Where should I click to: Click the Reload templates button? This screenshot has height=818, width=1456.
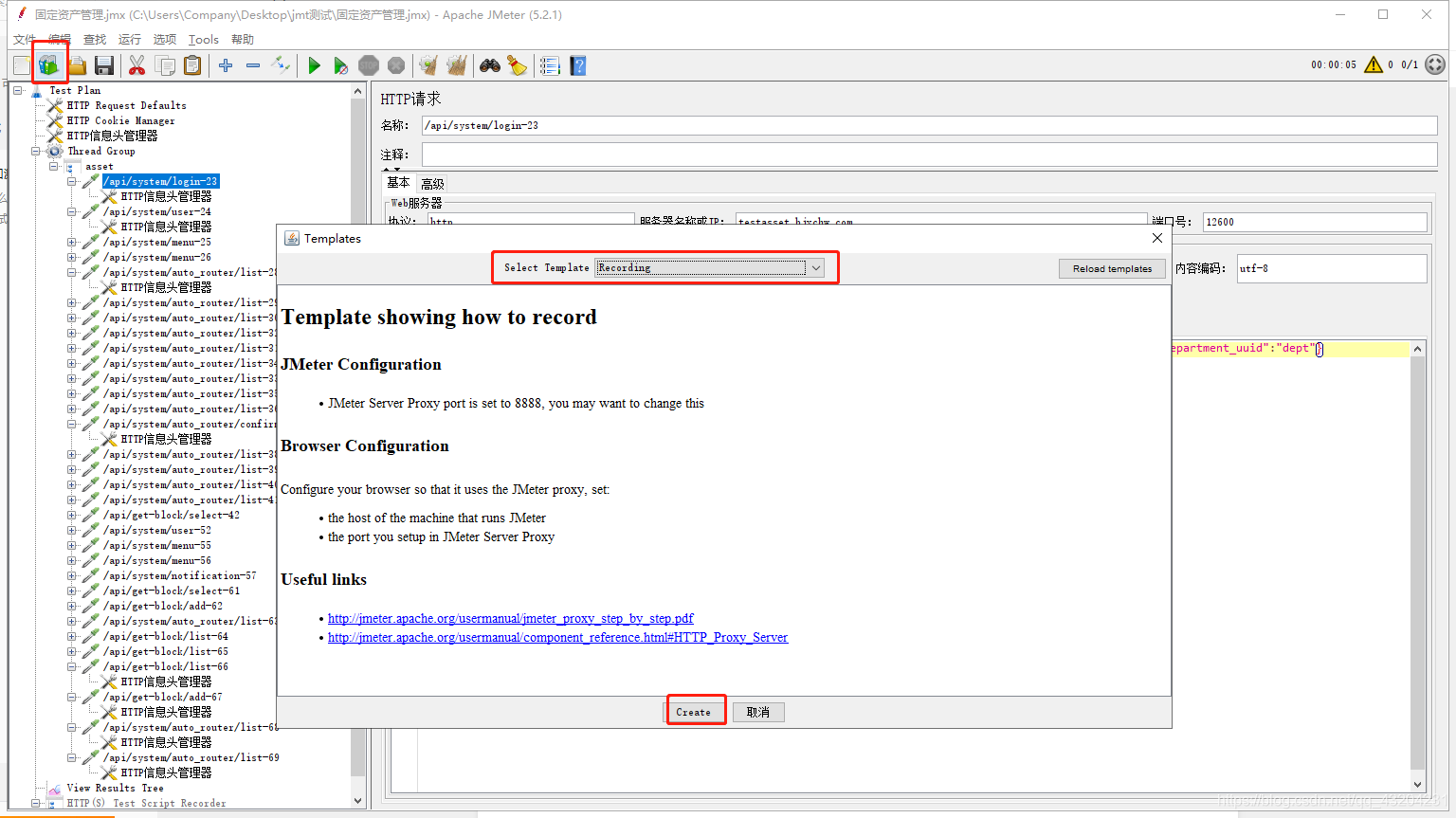(1112, 268)
